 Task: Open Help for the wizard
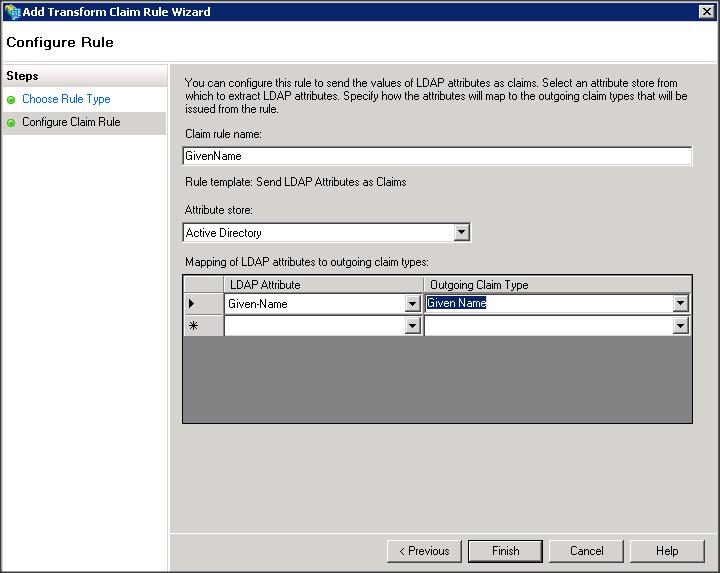[x=667, y=551]
